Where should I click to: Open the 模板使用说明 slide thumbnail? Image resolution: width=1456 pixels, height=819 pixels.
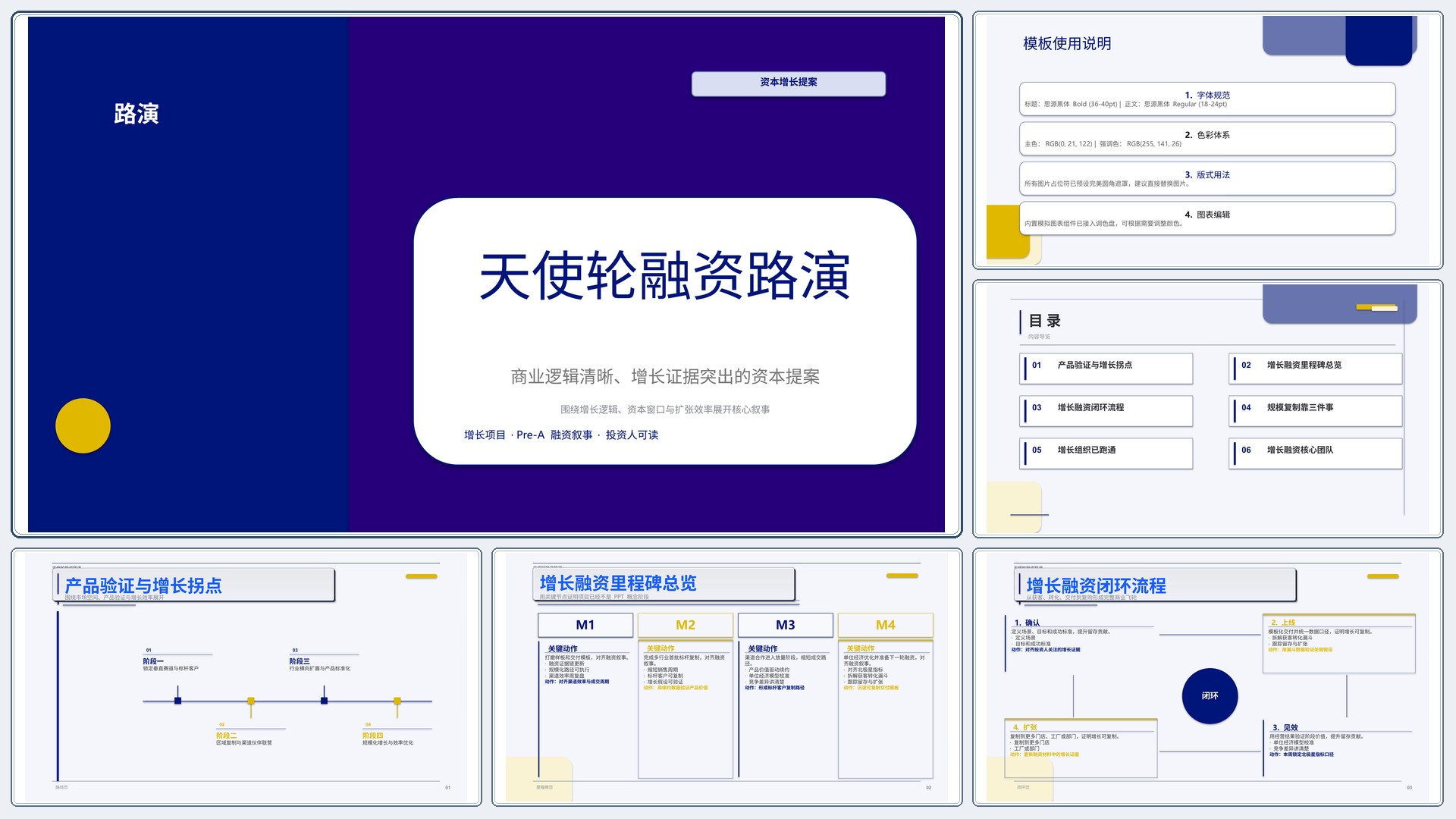(1207, 140)
